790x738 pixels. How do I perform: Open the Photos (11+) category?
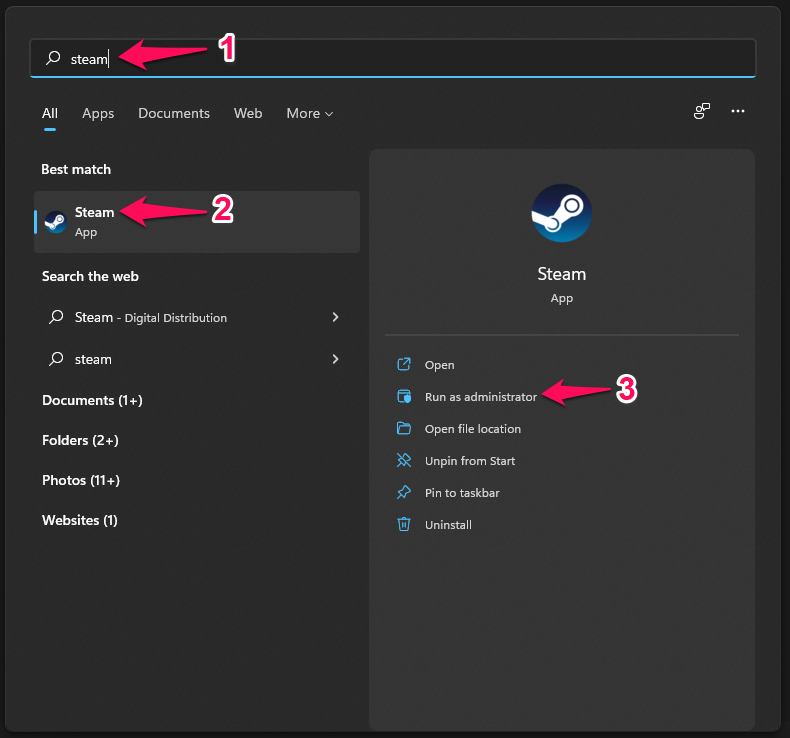[81, 480]
